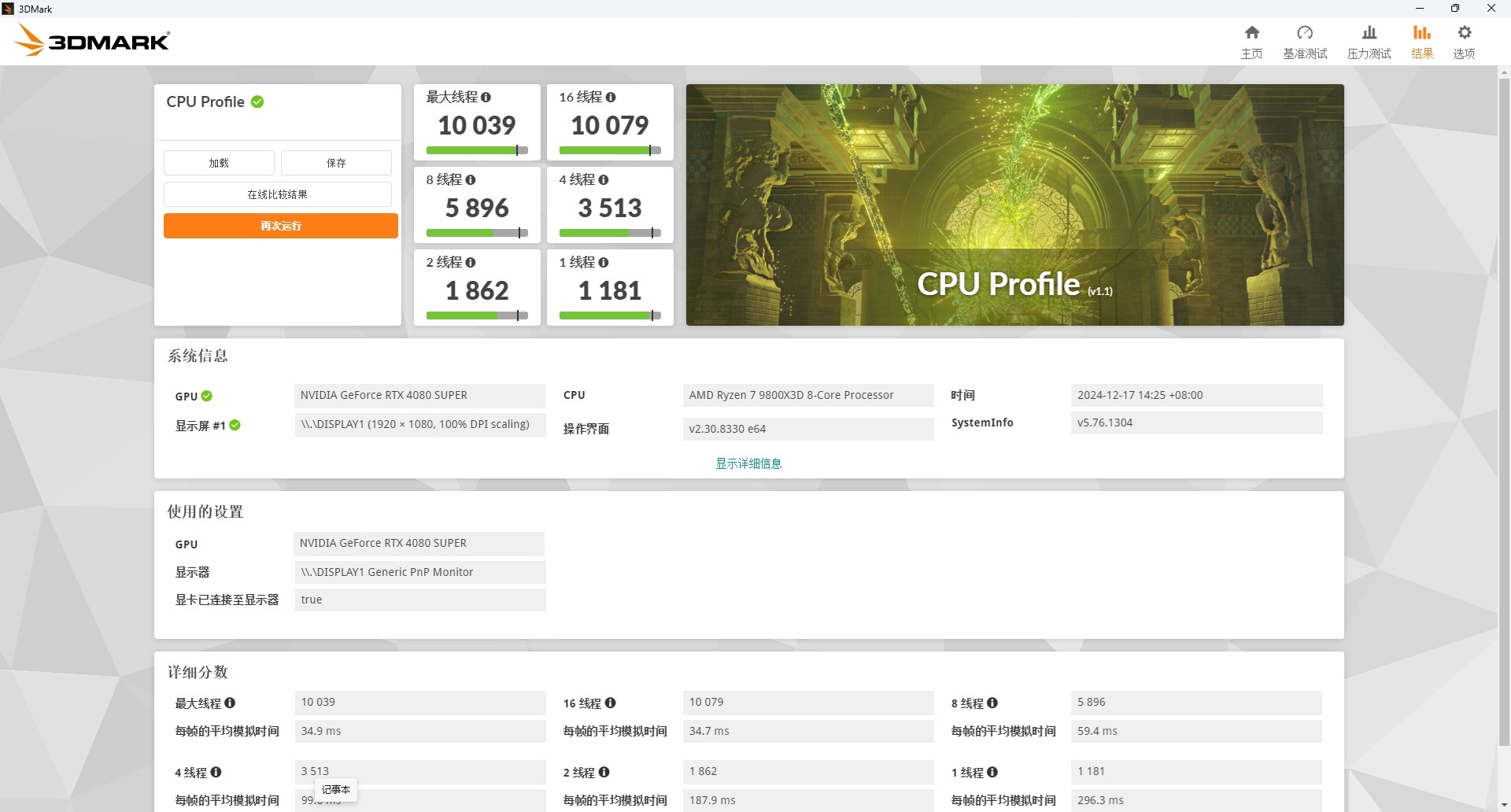Click info icon beside 2 线程 score card

click(471, 263)
